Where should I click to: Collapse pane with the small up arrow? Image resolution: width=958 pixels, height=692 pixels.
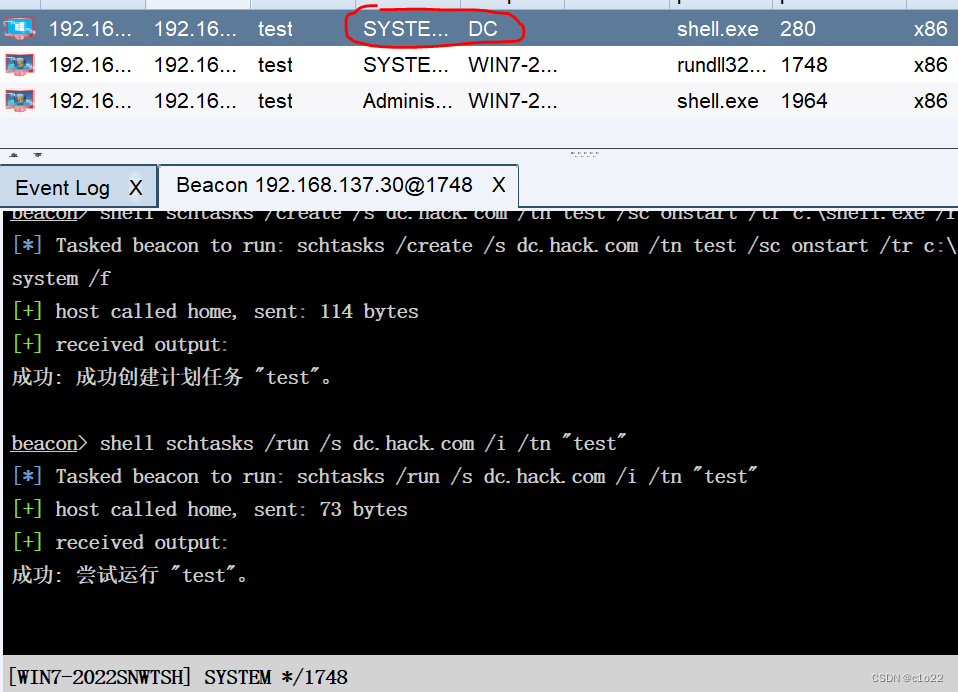click(14, 155)
